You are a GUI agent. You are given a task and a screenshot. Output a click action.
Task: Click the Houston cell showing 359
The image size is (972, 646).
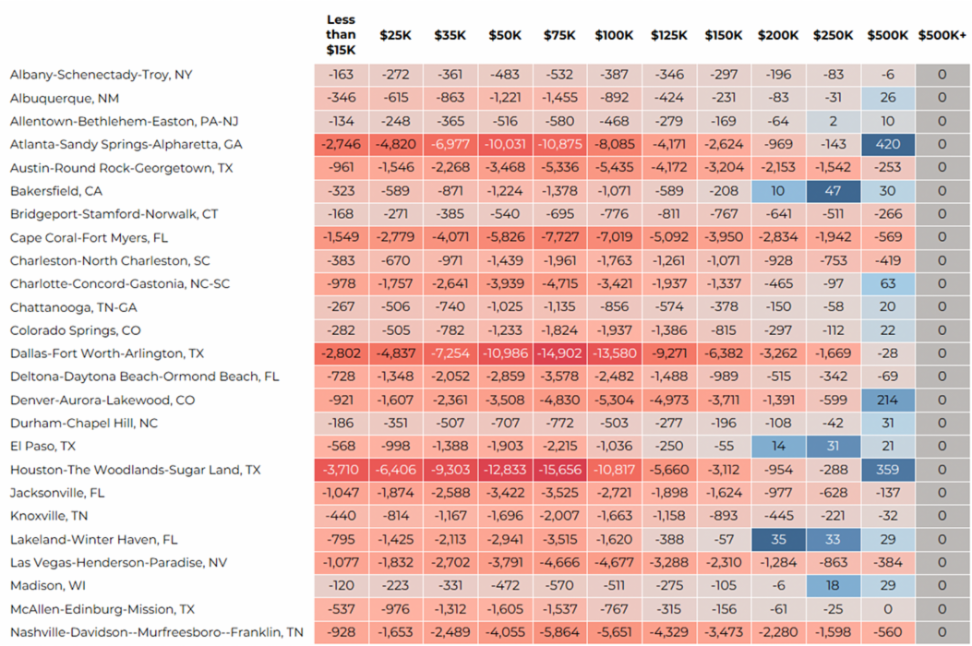pyautogui.click(x=887, y=469)
